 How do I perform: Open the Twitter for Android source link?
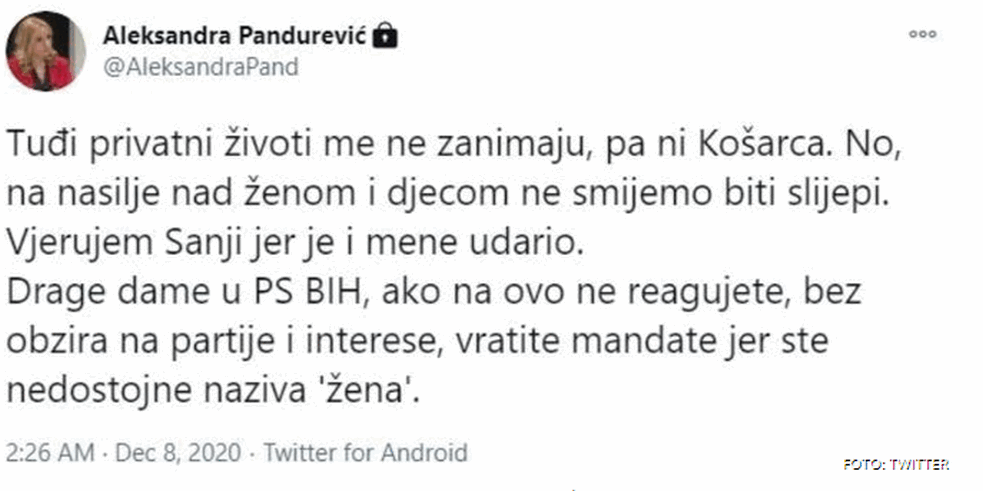point(365,452)
